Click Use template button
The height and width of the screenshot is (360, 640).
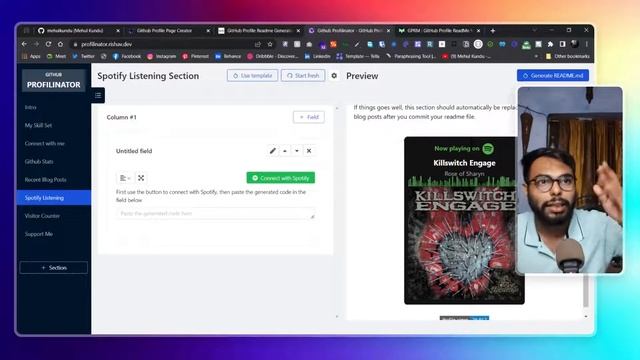pos(252,76)
